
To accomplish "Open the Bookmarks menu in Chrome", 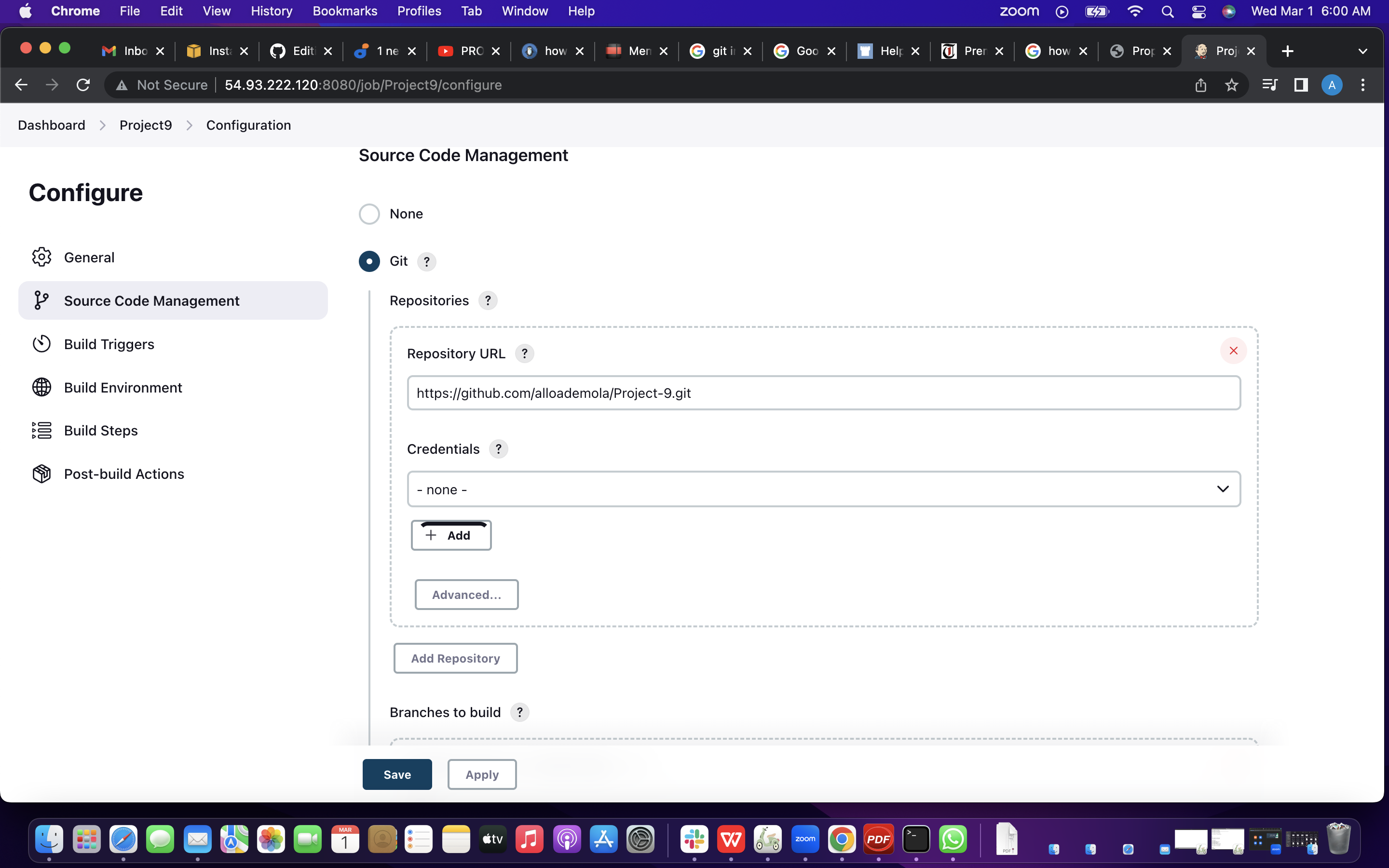I will coord(344,11).
